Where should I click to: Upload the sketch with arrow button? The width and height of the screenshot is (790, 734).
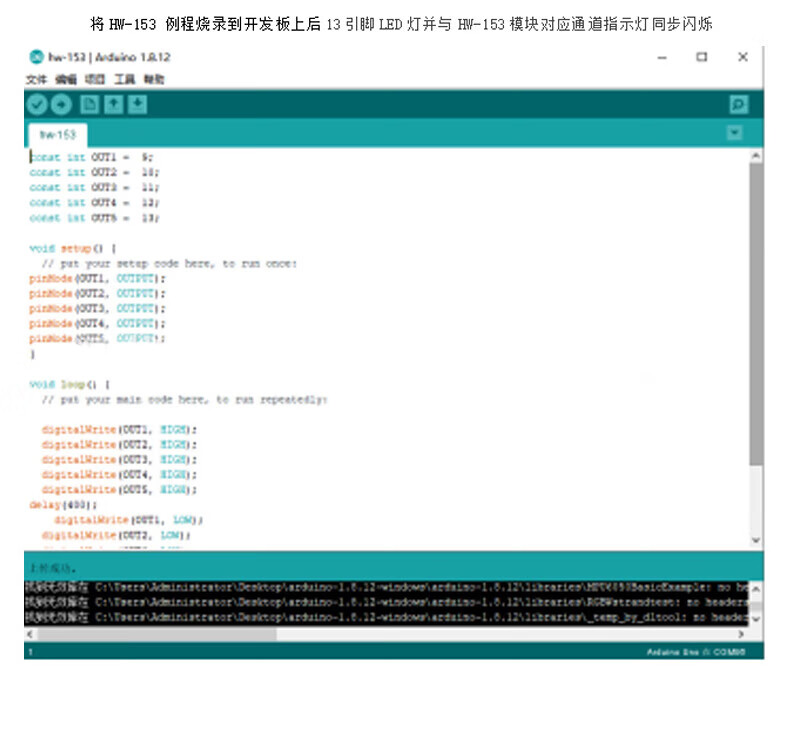point(61,104)
